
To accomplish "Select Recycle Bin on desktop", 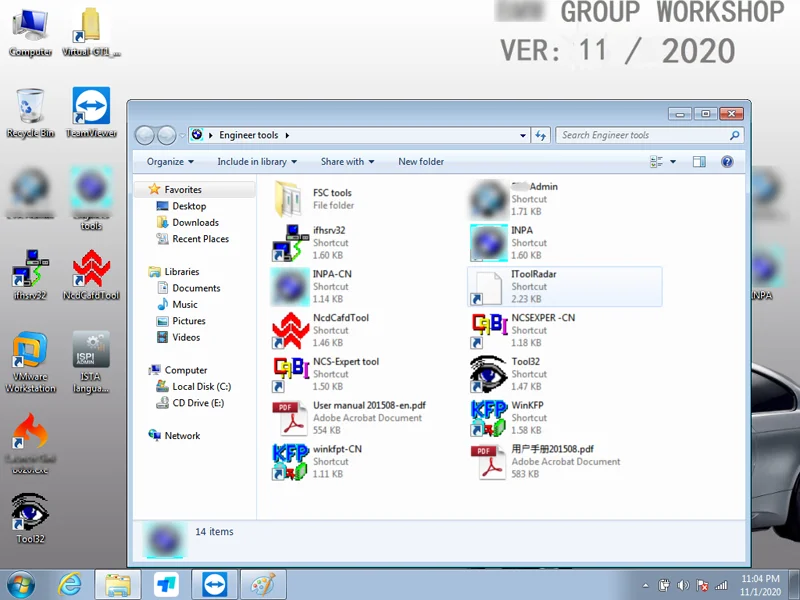I will pos(30,113).
